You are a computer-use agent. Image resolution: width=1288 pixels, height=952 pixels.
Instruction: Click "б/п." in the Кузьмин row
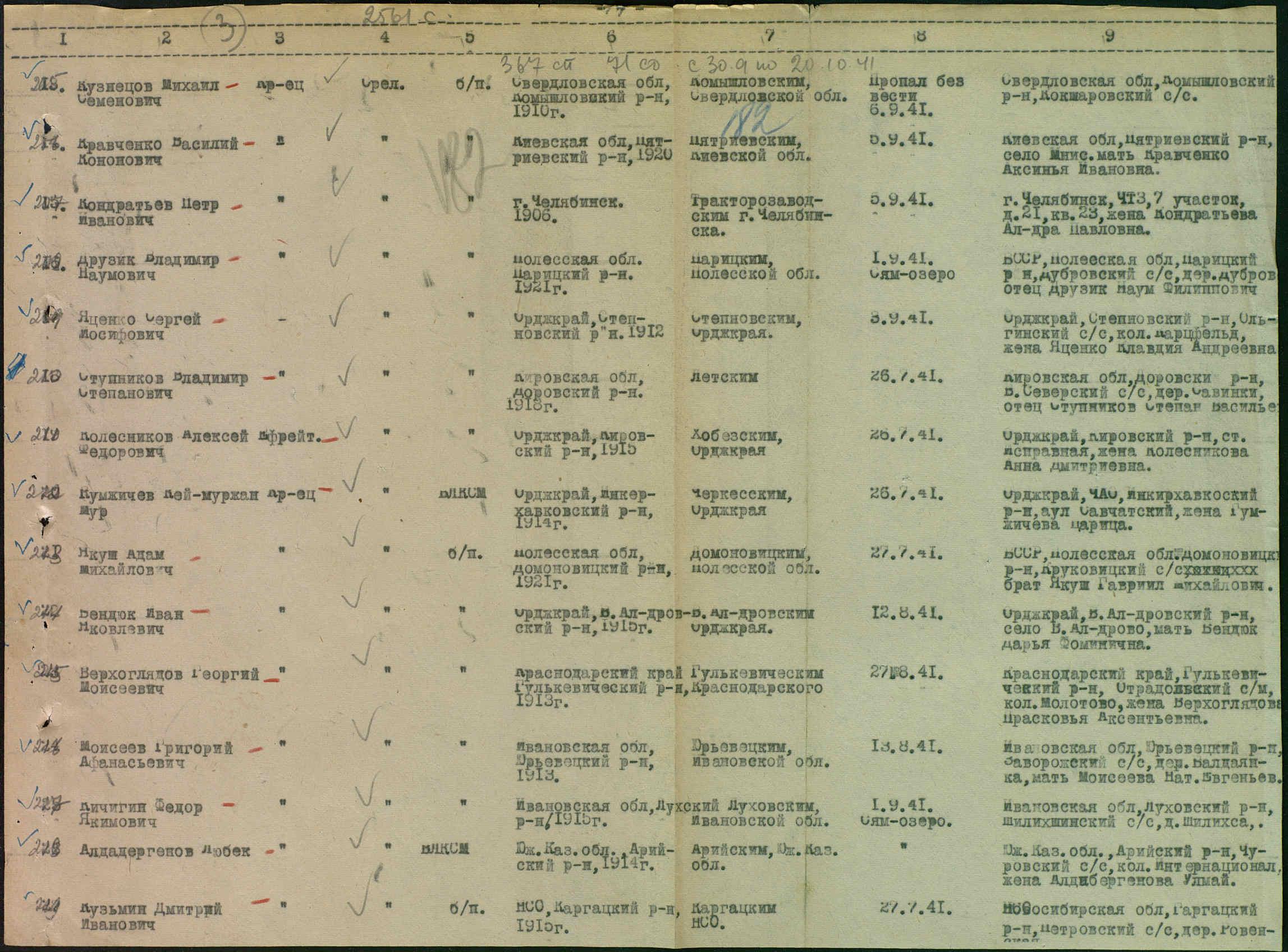tap(466, 909)
